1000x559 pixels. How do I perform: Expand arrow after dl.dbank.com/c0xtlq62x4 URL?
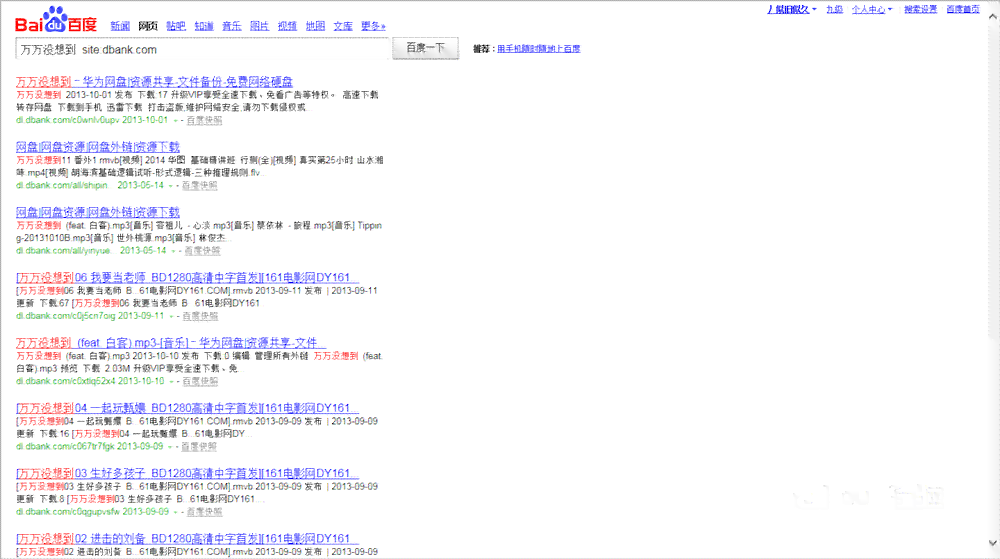(x=171, y=381)
